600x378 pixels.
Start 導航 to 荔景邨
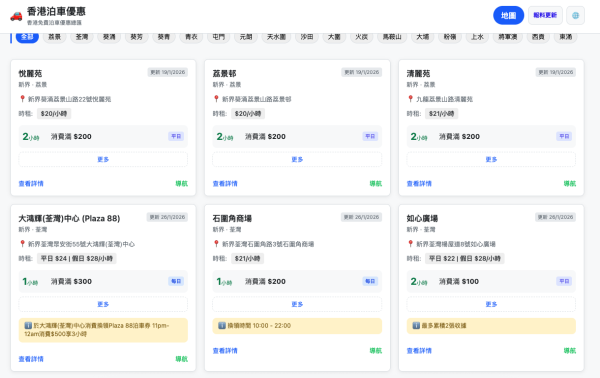point(375,184)
